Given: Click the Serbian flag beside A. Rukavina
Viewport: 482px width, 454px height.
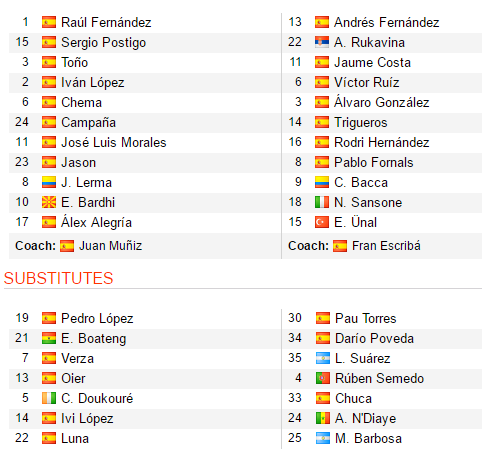Looking at the screenshot, I should point(322,42).
